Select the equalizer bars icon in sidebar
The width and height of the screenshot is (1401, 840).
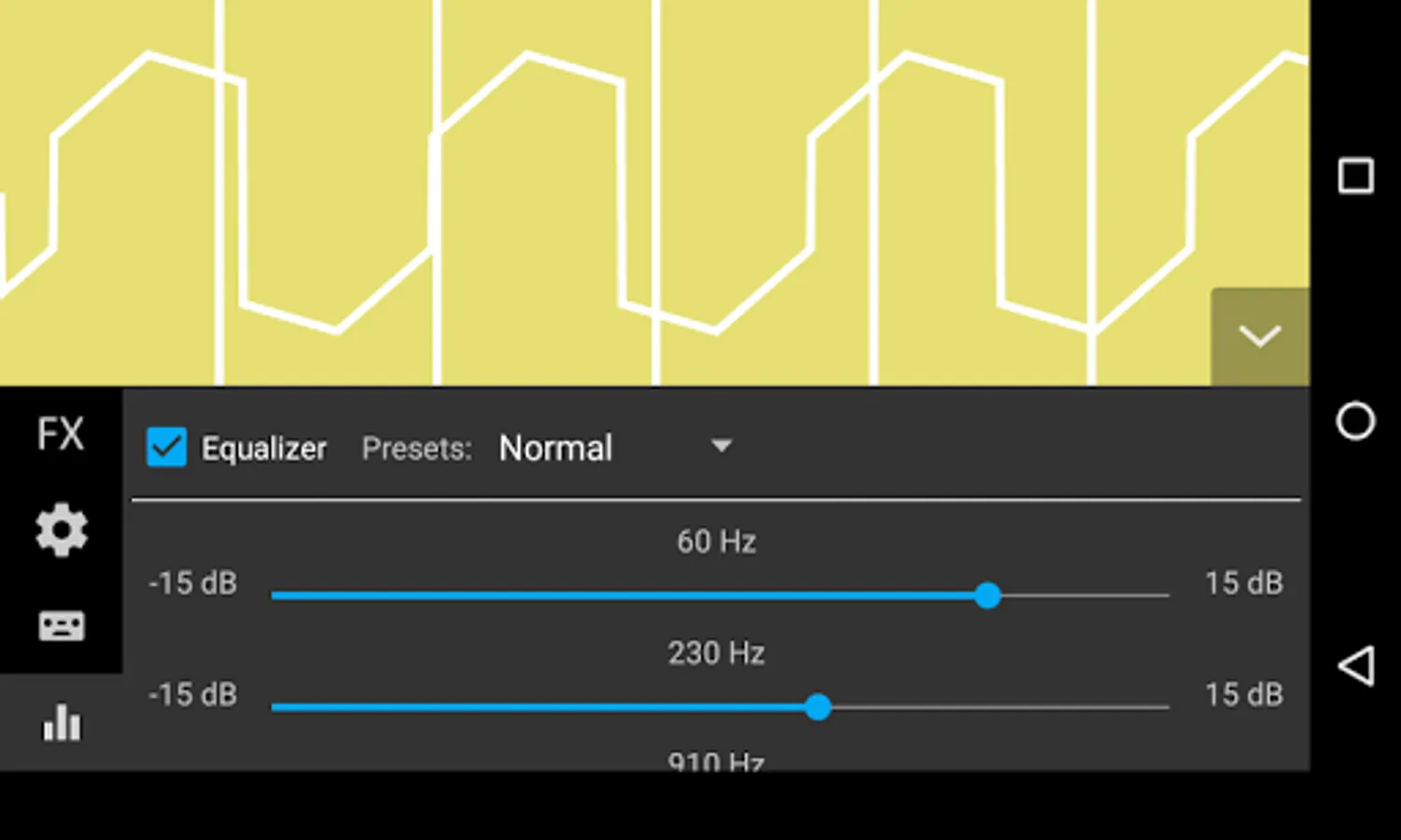pyautogui.click(x=62, y=722)
